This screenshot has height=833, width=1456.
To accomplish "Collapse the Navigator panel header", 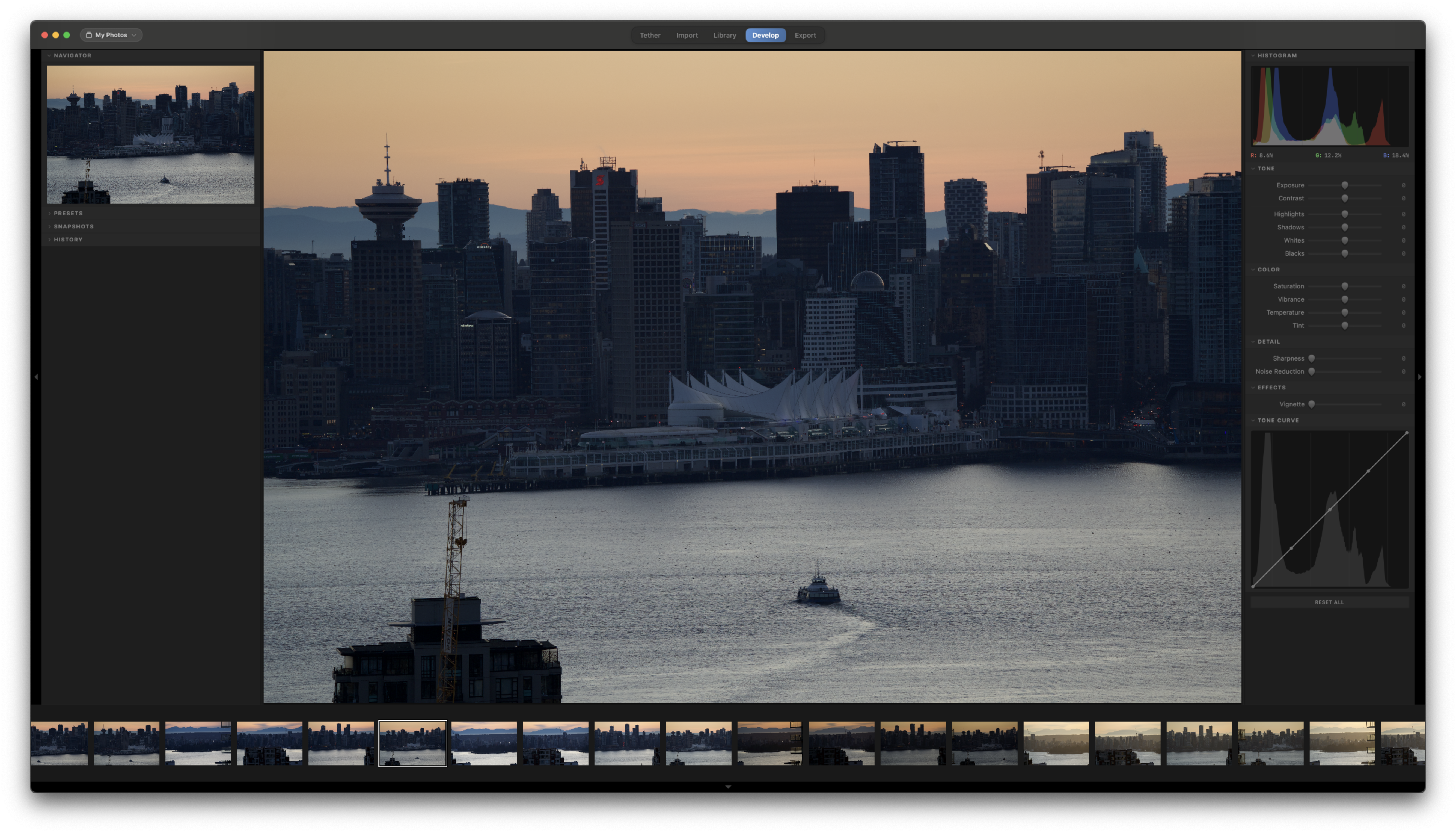I will coord(72,55).
